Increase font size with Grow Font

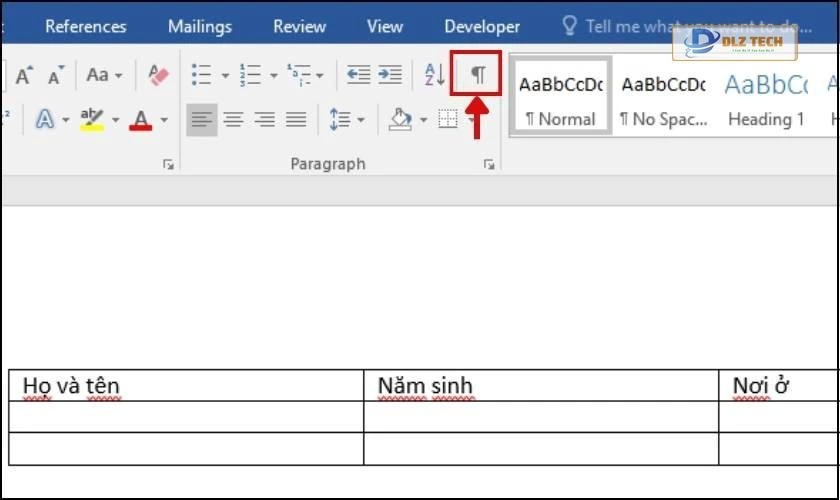24,75
